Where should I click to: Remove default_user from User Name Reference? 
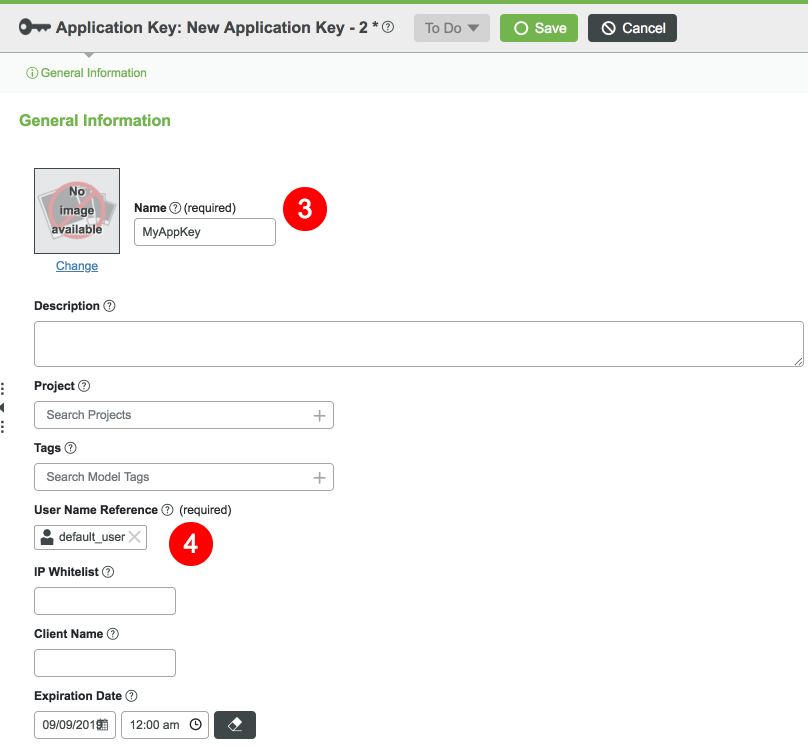pyautogui.click(x=135, y=537)
